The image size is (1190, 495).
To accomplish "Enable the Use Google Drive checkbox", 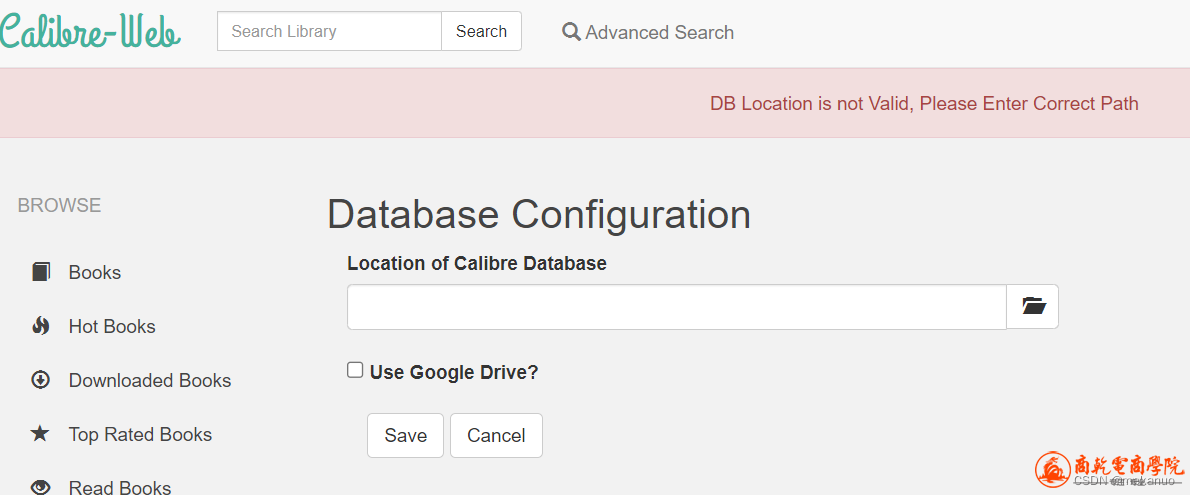I will (355, 371).
